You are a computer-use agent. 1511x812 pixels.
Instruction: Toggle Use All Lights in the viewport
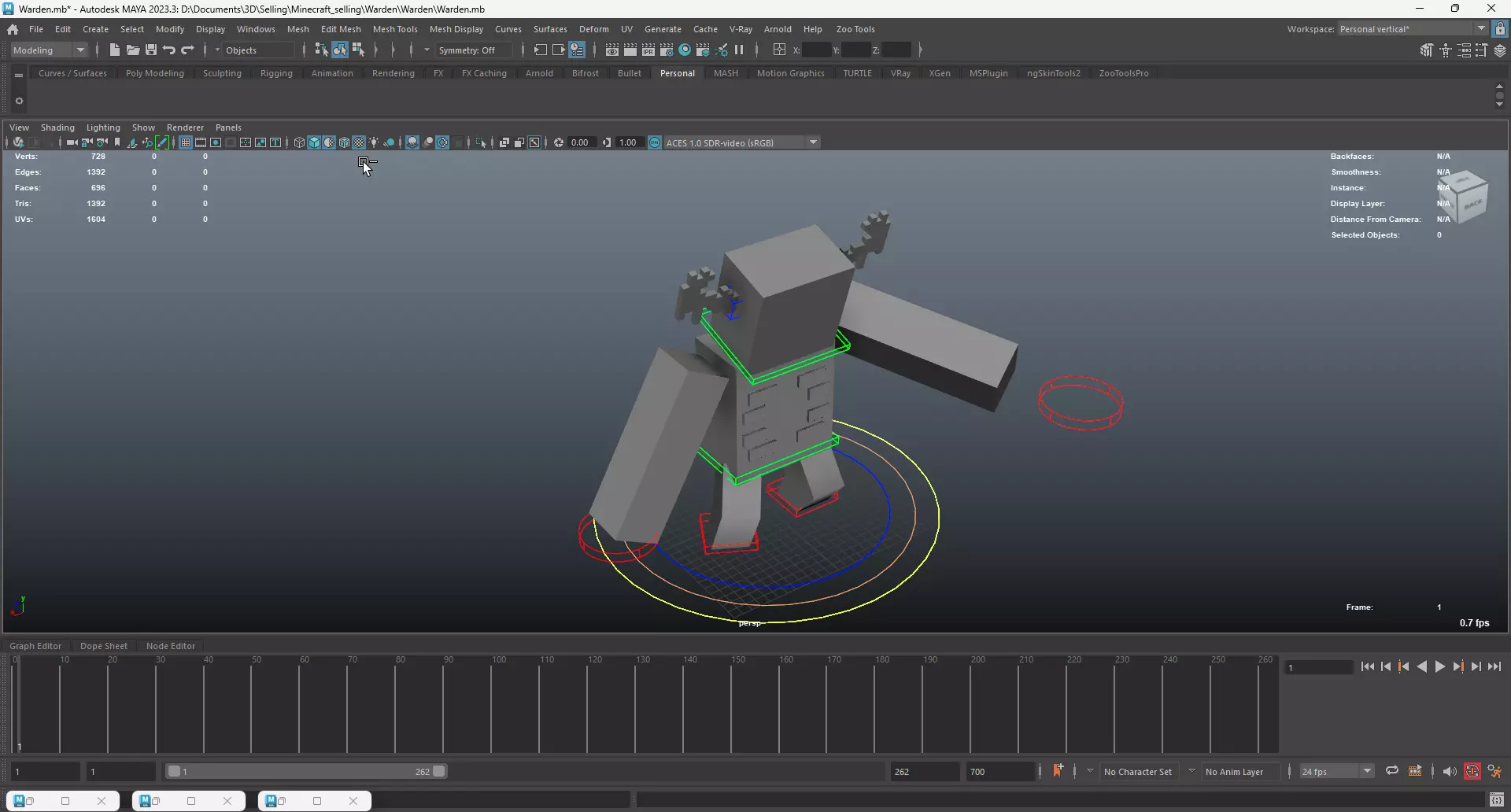click(x=374, y=142)
